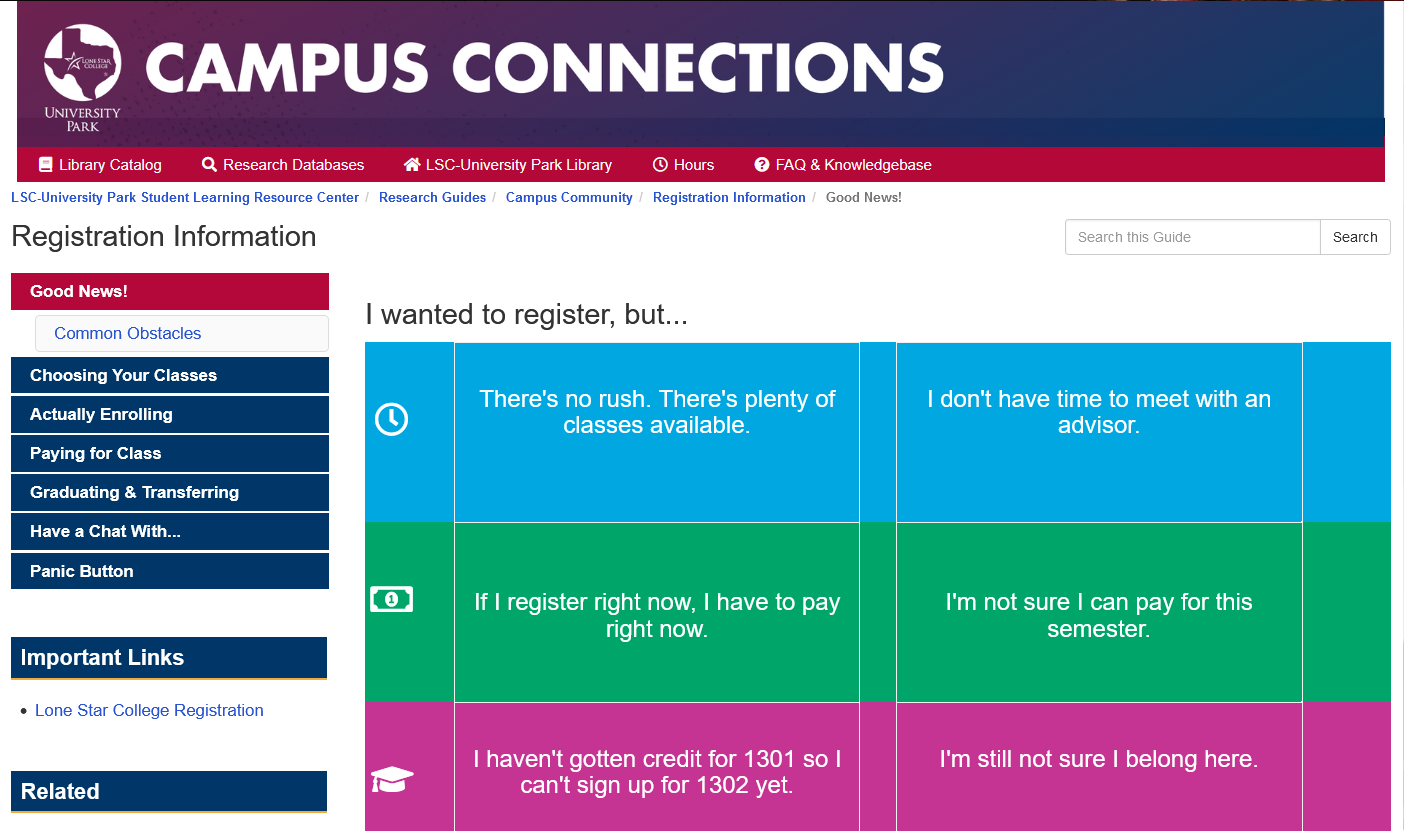Click the clock icon in the blue row

[391, 419]
